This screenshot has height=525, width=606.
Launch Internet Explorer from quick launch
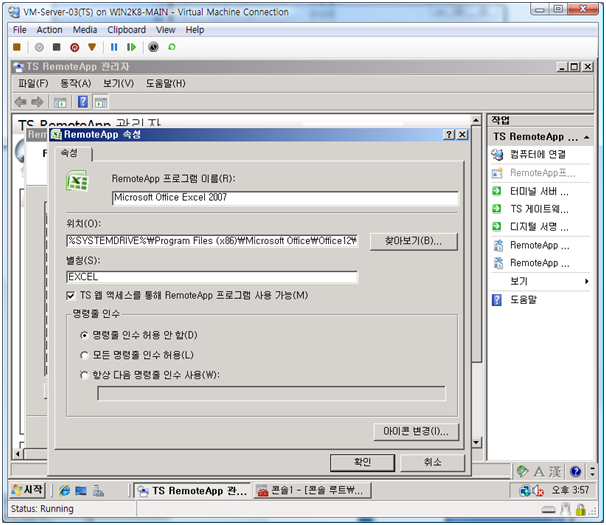pos(64,491)
